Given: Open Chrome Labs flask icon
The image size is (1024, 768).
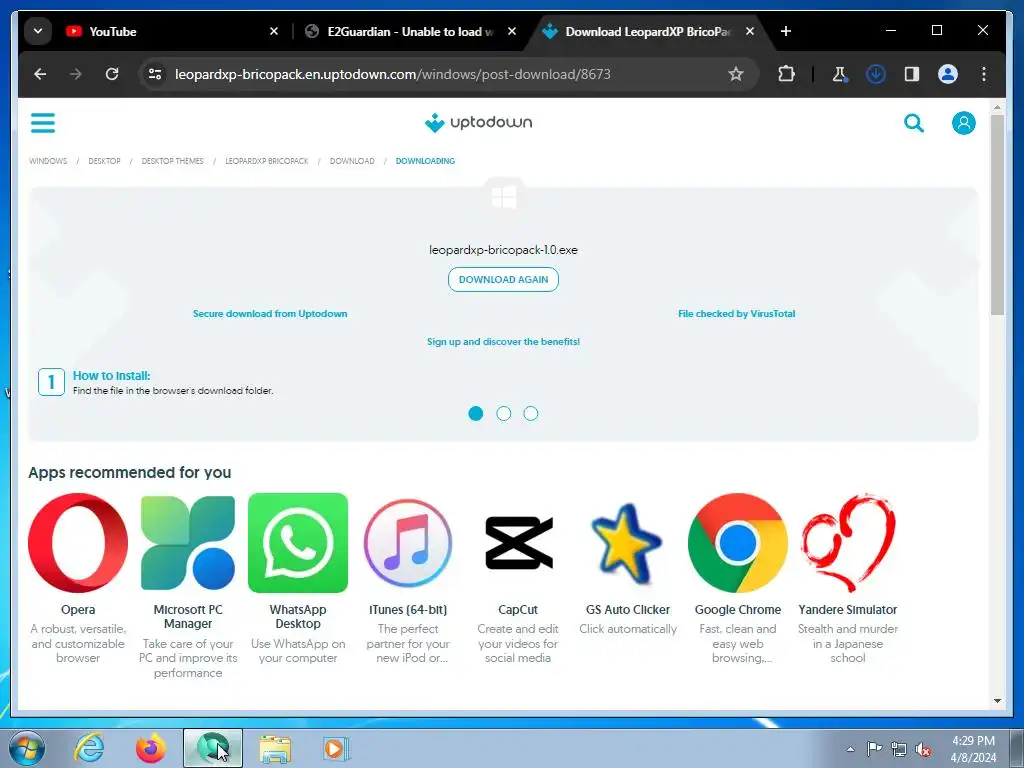Looking at the screenshot, I should click(x=840, y=74).
